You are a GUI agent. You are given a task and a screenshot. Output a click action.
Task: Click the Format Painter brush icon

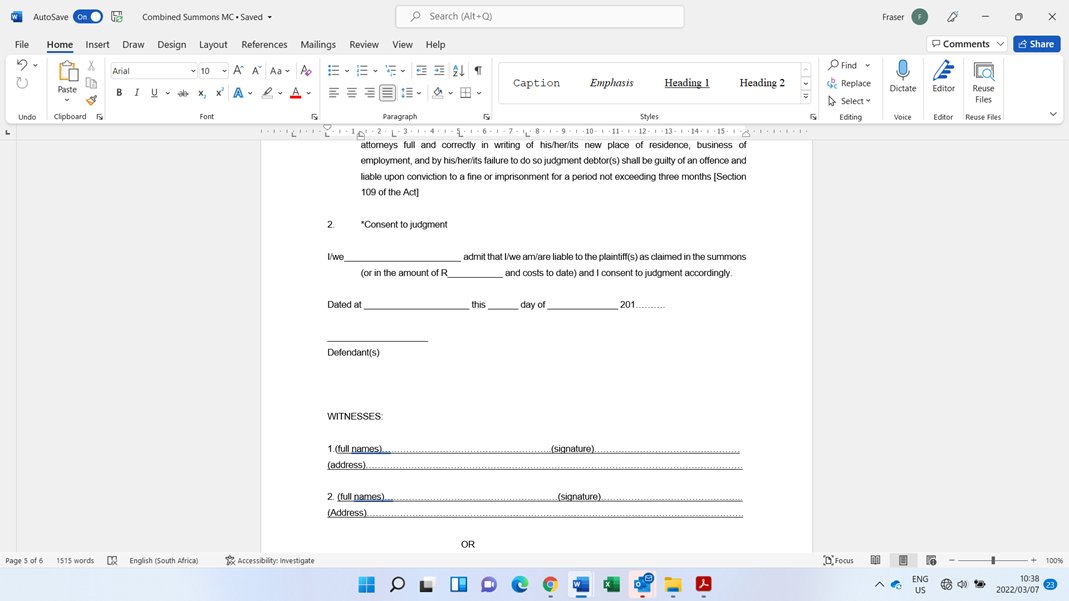coord(91,100)
